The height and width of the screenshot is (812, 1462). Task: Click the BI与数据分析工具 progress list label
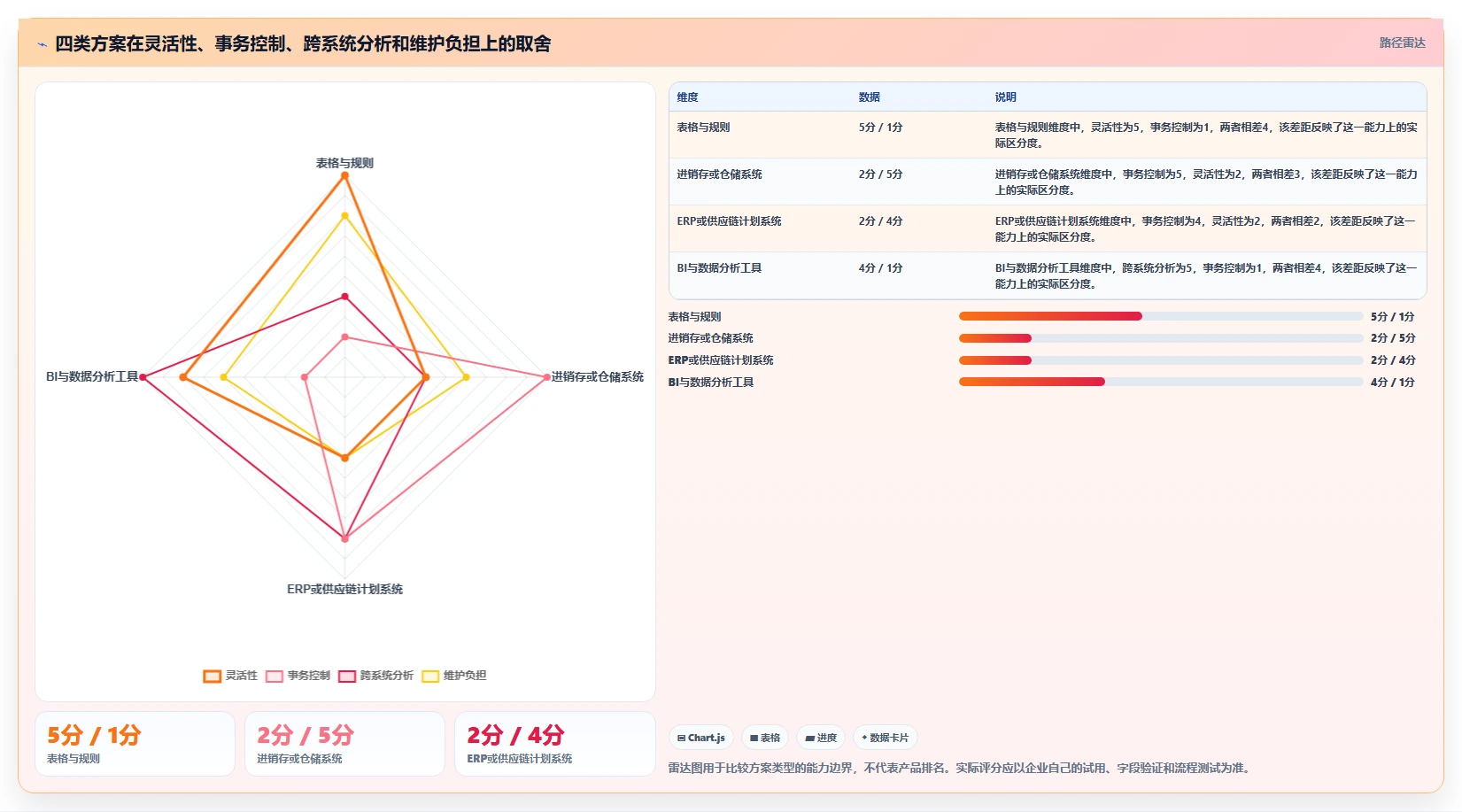click(710, 383)
